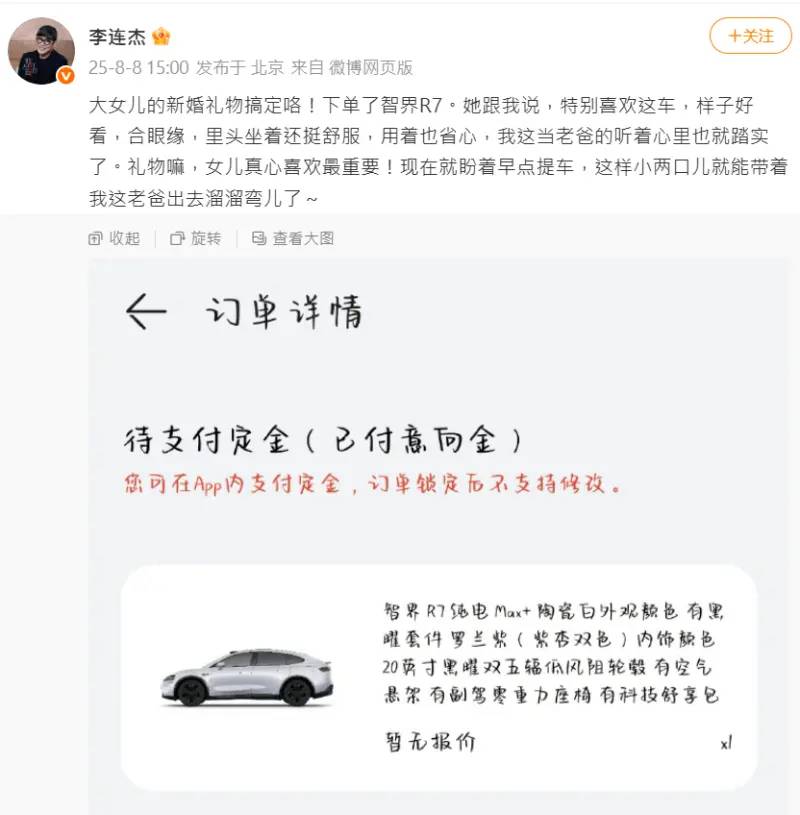Image resolution: width=800 pixels, height=815 pixels.
Task: Tap the back arrow beside 订单详情
Action: tap(146, 311)
